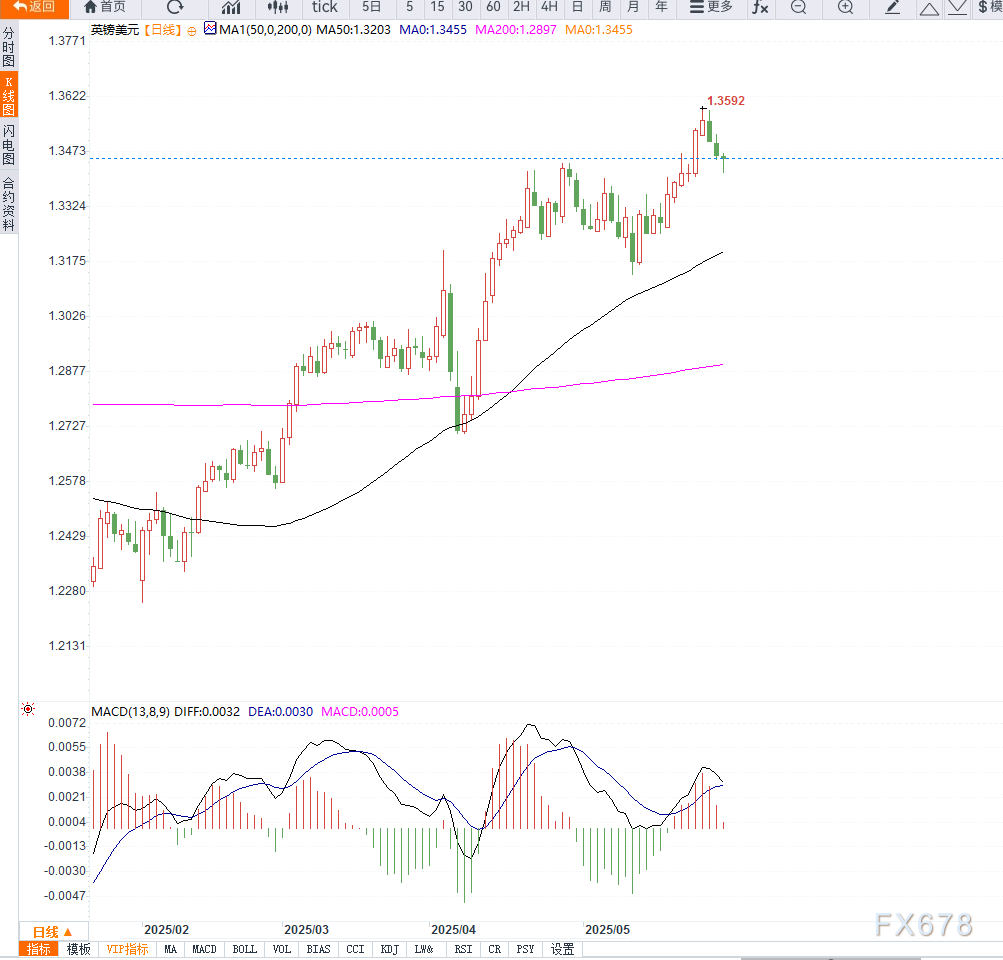The width and height of the screenshot is (1003, 960).
Task: Open the fx formula function icon
Action: click(x=760, y=8)
